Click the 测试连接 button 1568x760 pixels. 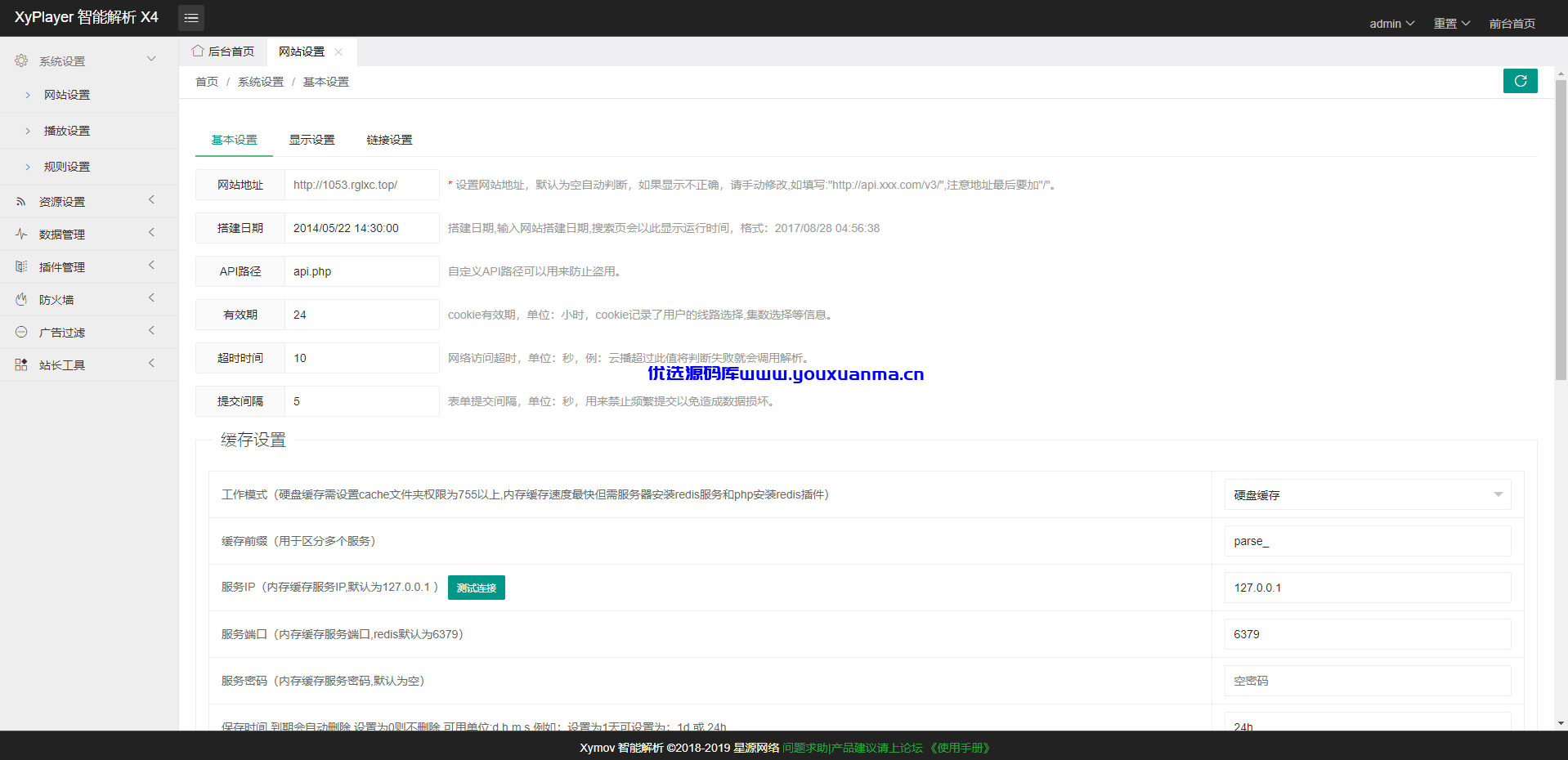pyautogui.click(x=477, y=588)
